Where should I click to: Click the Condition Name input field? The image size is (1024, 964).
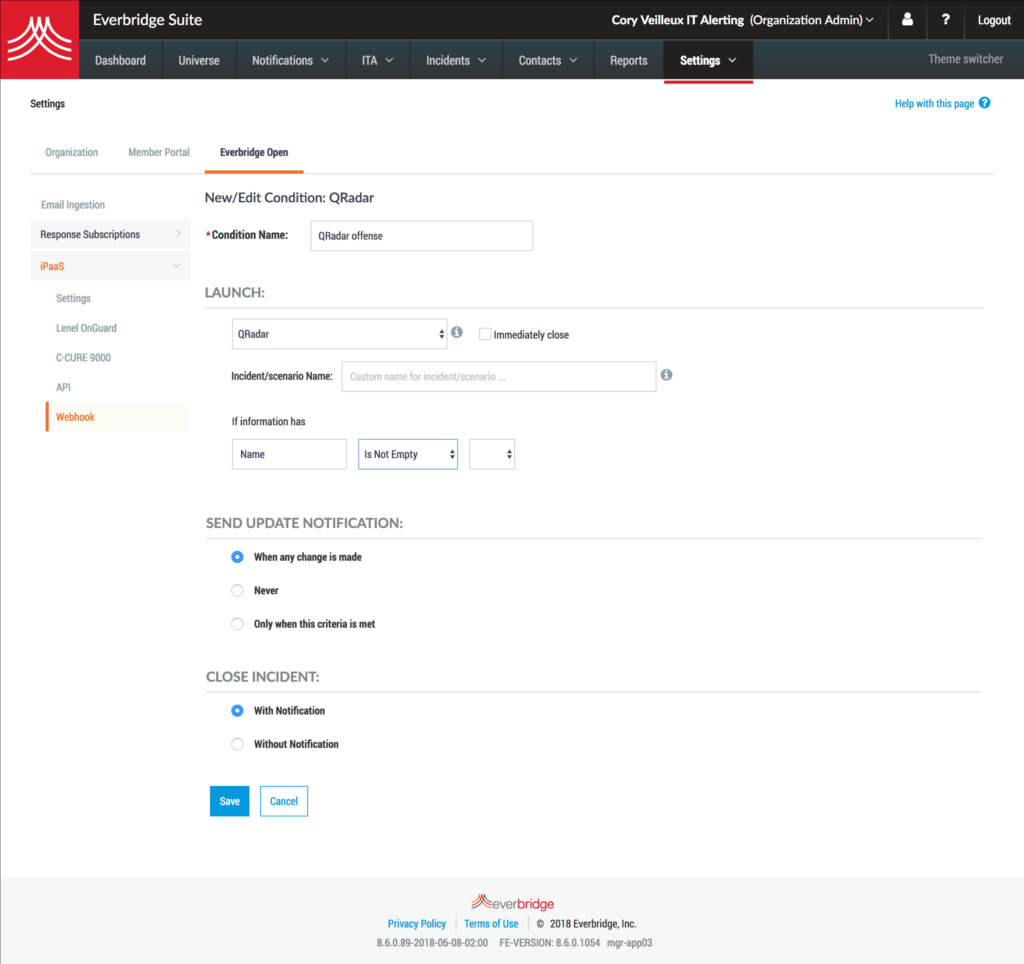(421, 236)
